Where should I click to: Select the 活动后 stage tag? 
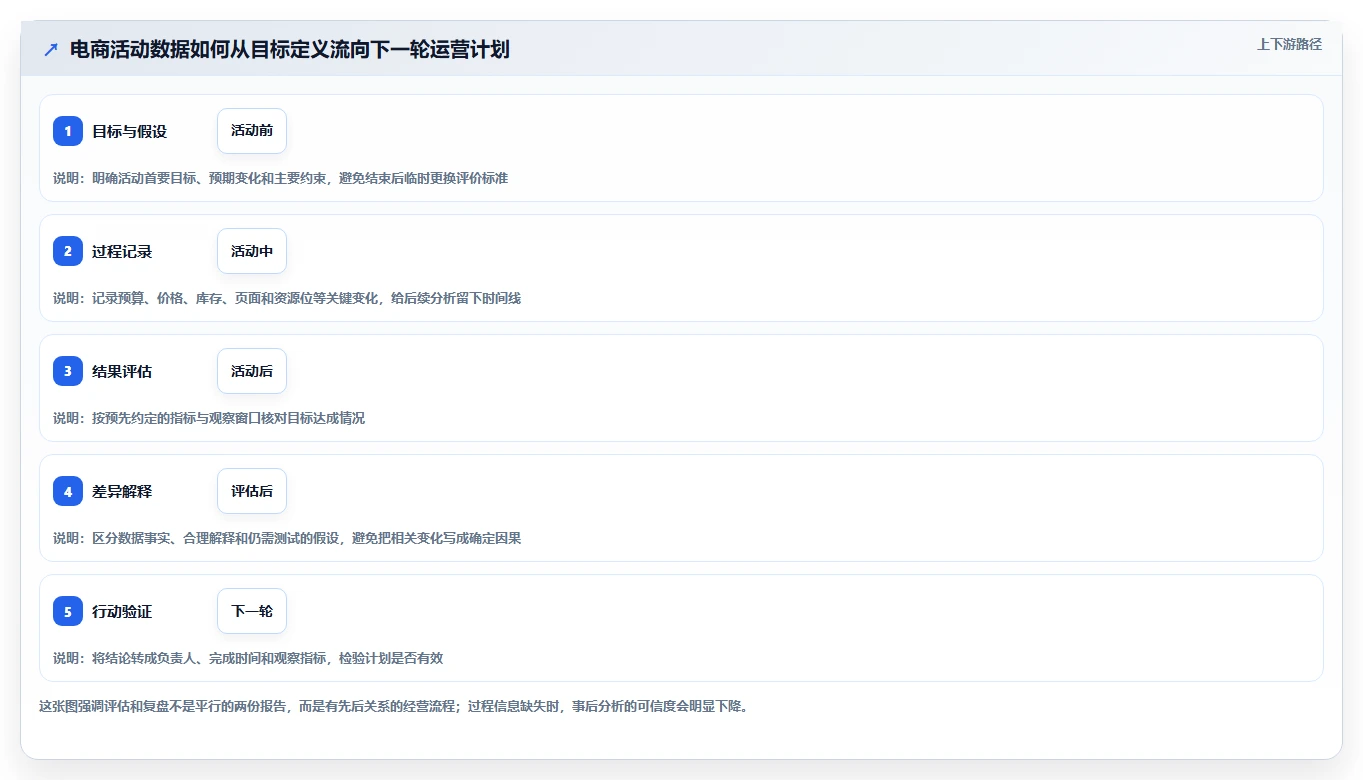click(252, 371)
